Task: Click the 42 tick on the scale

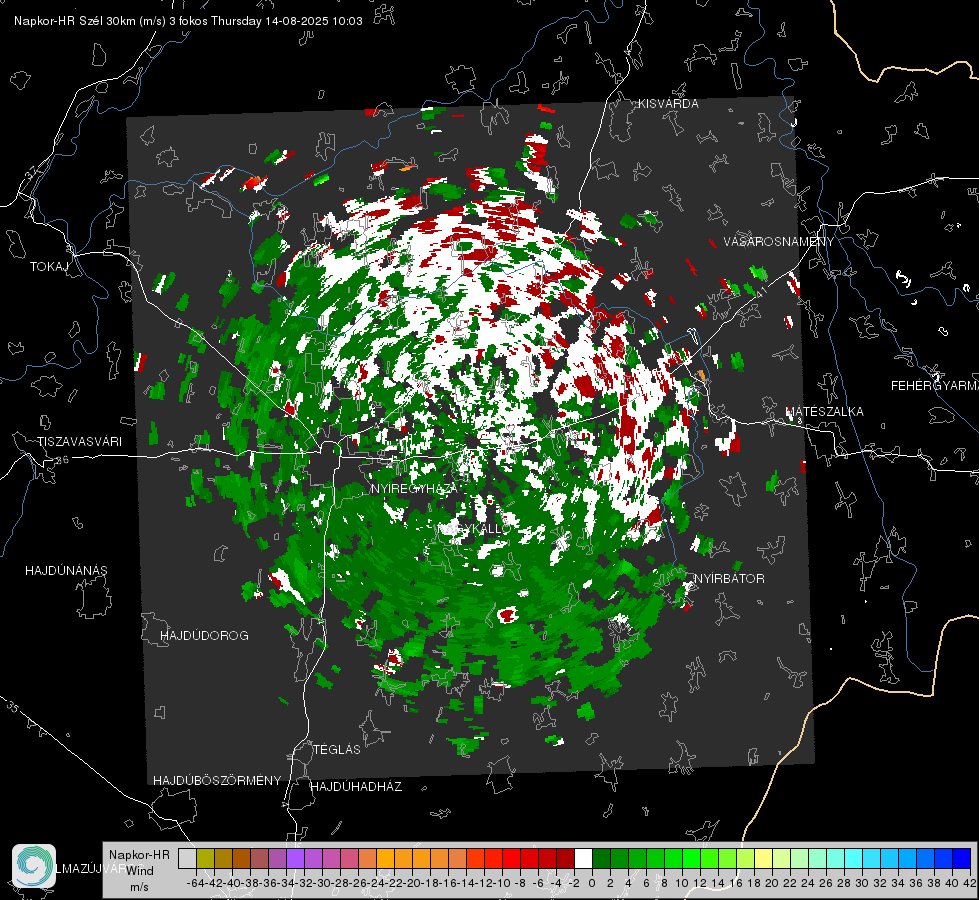Action: (970, 883)
